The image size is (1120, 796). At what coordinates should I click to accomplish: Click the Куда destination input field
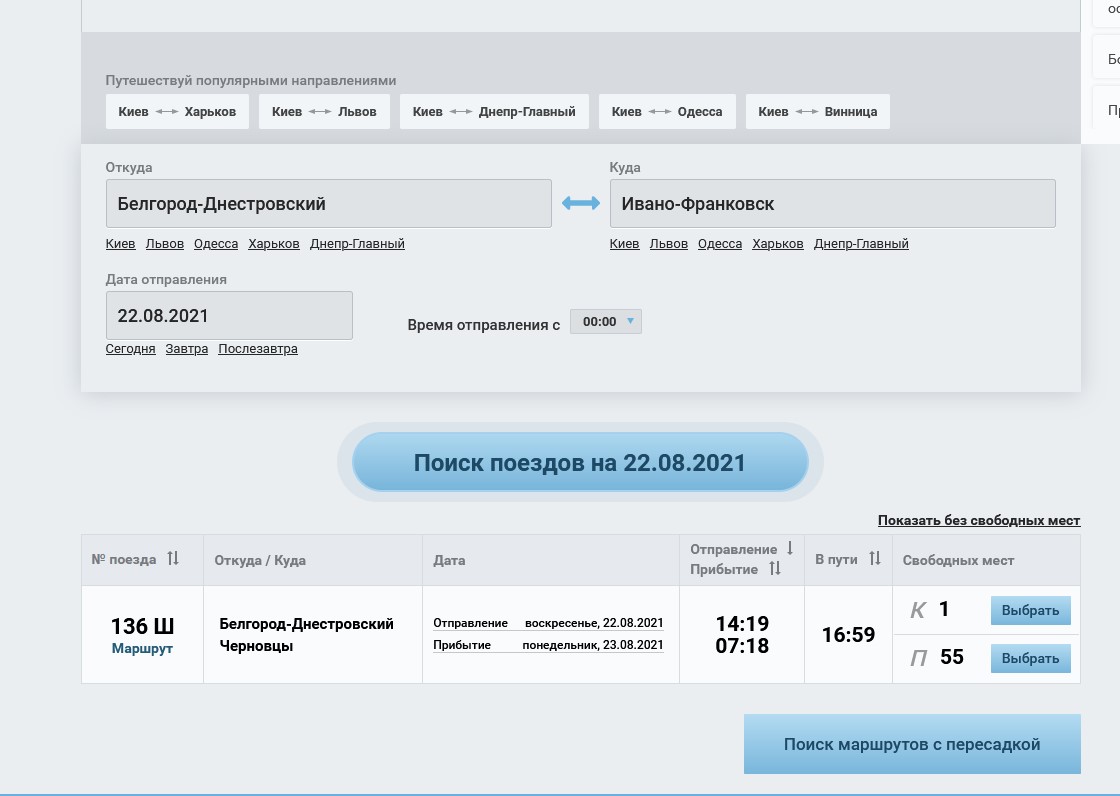tap(832, 203)
